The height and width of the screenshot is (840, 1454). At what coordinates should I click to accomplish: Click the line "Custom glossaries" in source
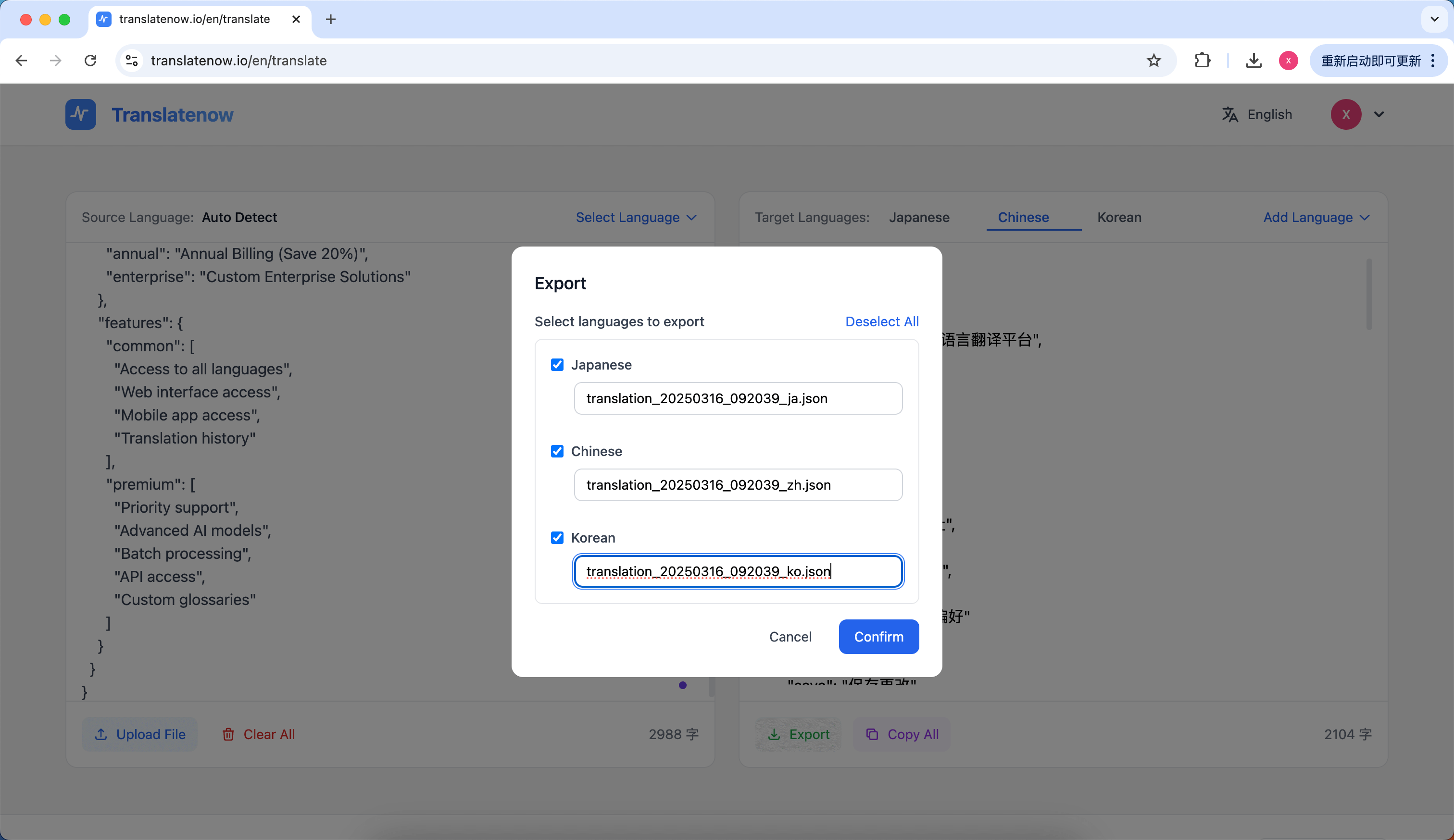pos(185,599)
